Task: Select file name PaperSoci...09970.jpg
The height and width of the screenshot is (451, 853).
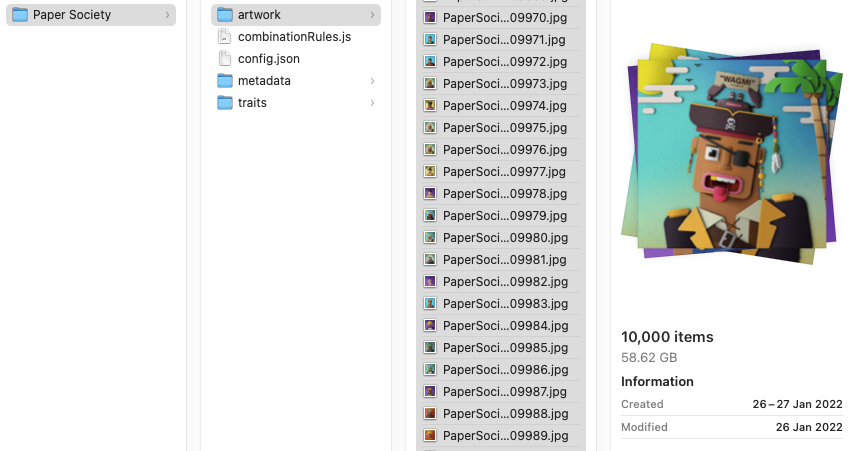Action: (505, 17)
